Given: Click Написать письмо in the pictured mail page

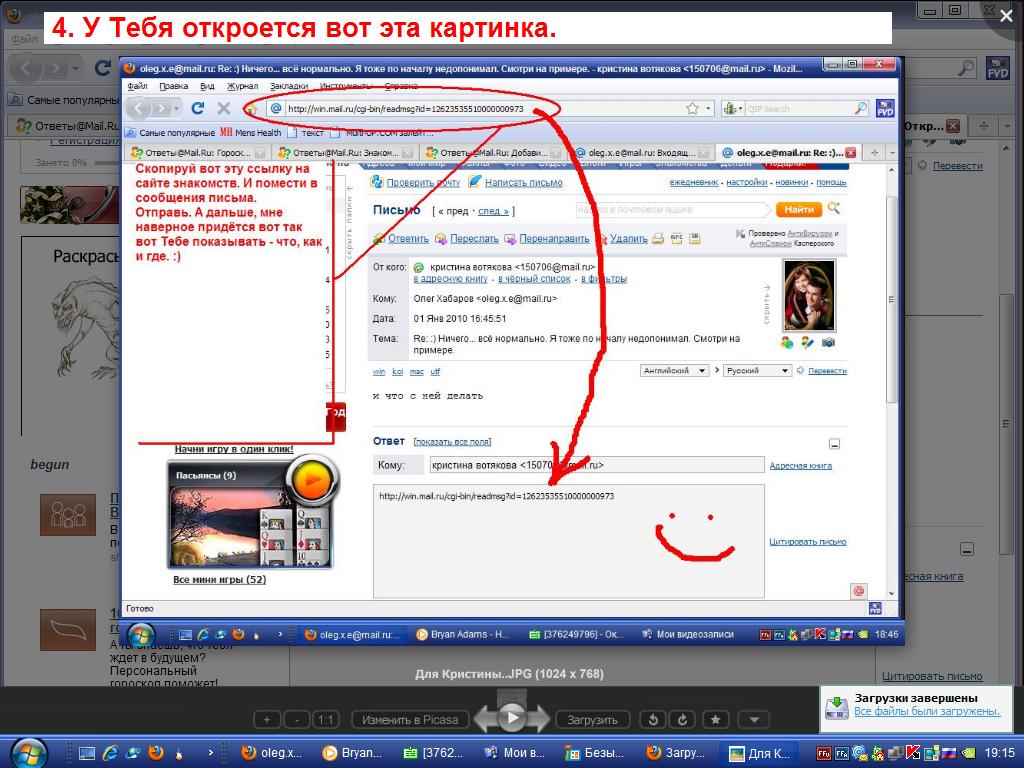Looking at the screenshot, I should [523, 183].
